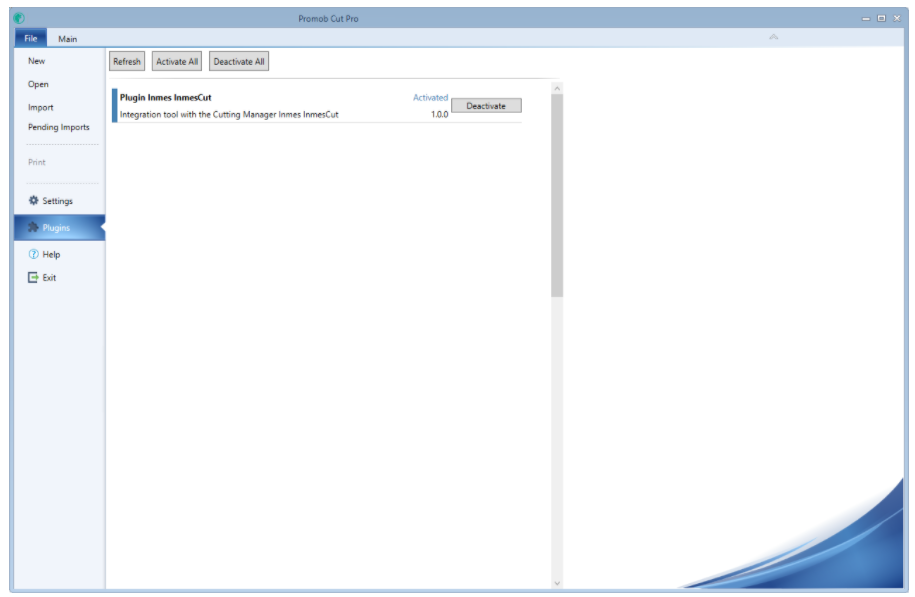Close the Promob Cut Pro window
915x597 pixels.
897,18
